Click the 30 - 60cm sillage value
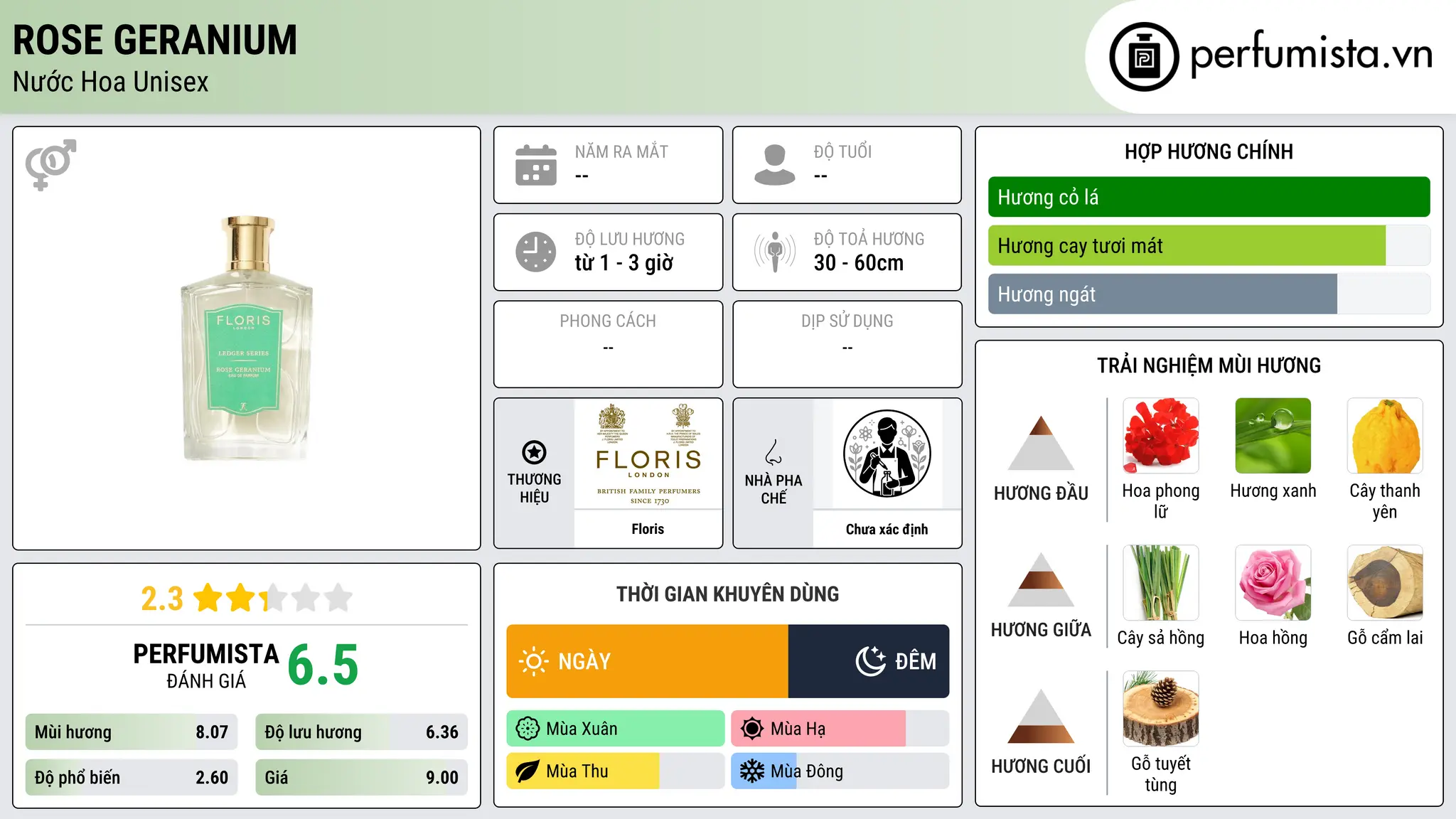 click(859, 263)
